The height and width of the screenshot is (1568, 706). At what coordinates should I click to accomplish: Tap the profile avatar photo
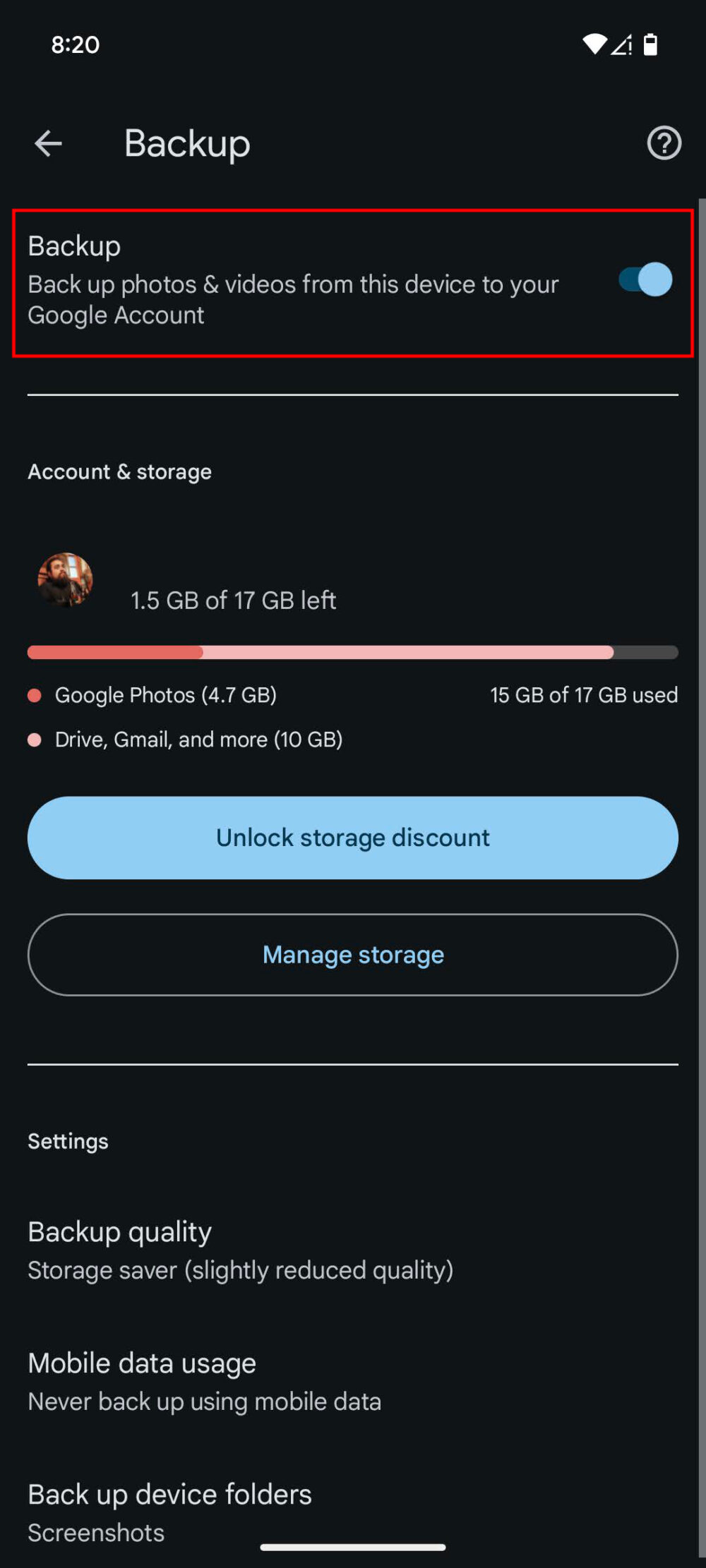pos(64,582)
